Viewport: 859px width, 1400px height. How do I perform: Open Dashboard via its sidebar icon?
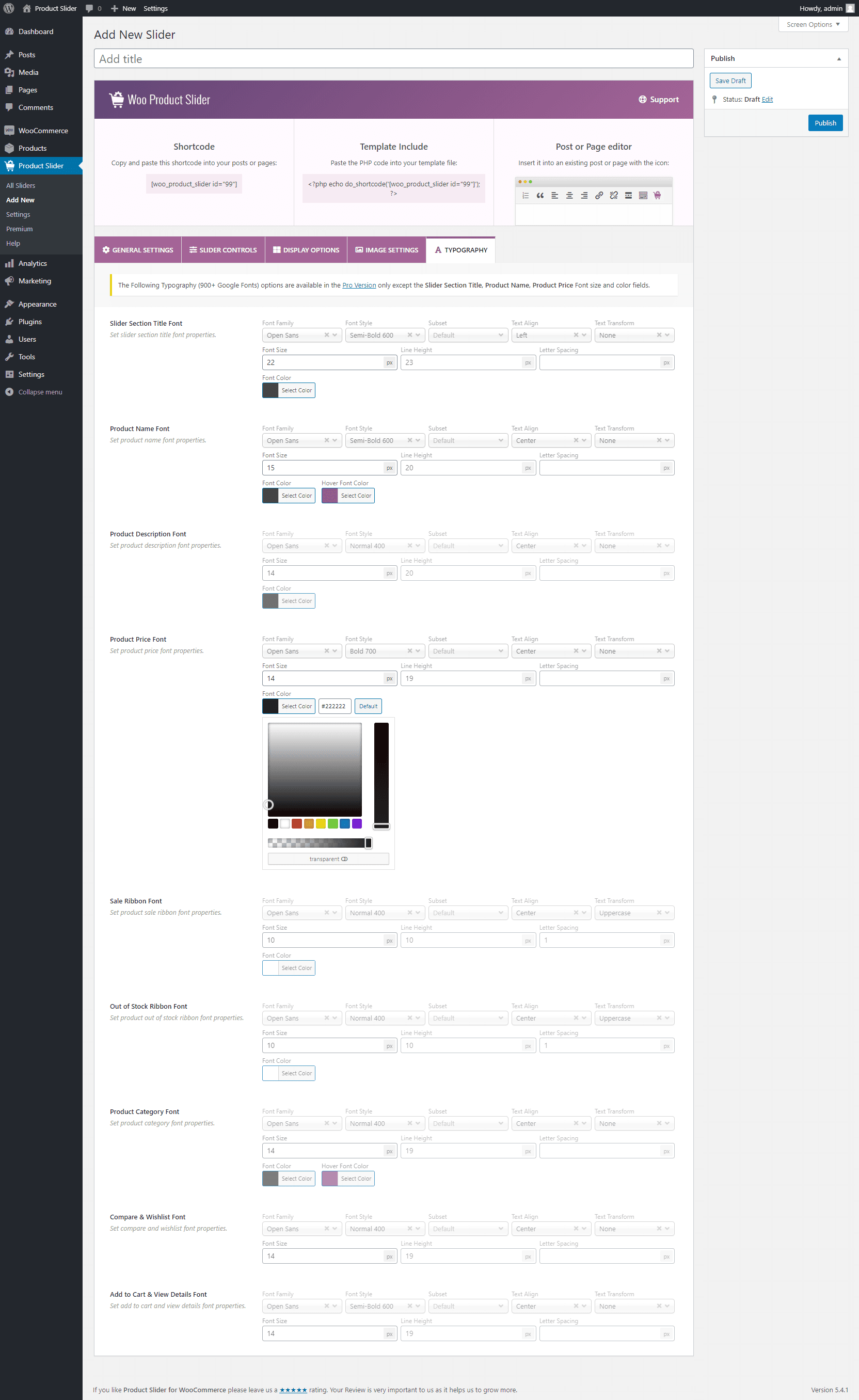pyautogui.click(x=9, y=31)
